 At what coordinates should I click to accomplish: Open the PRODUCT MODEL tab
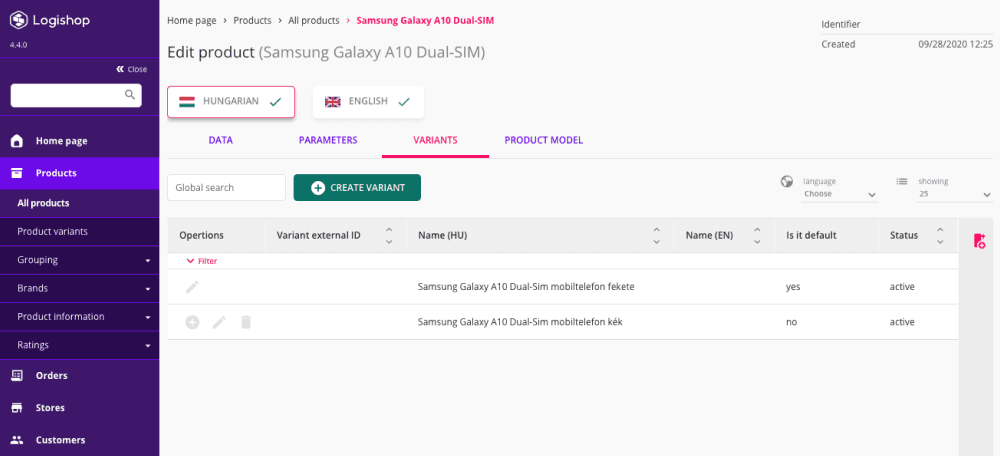click(543, 140)
